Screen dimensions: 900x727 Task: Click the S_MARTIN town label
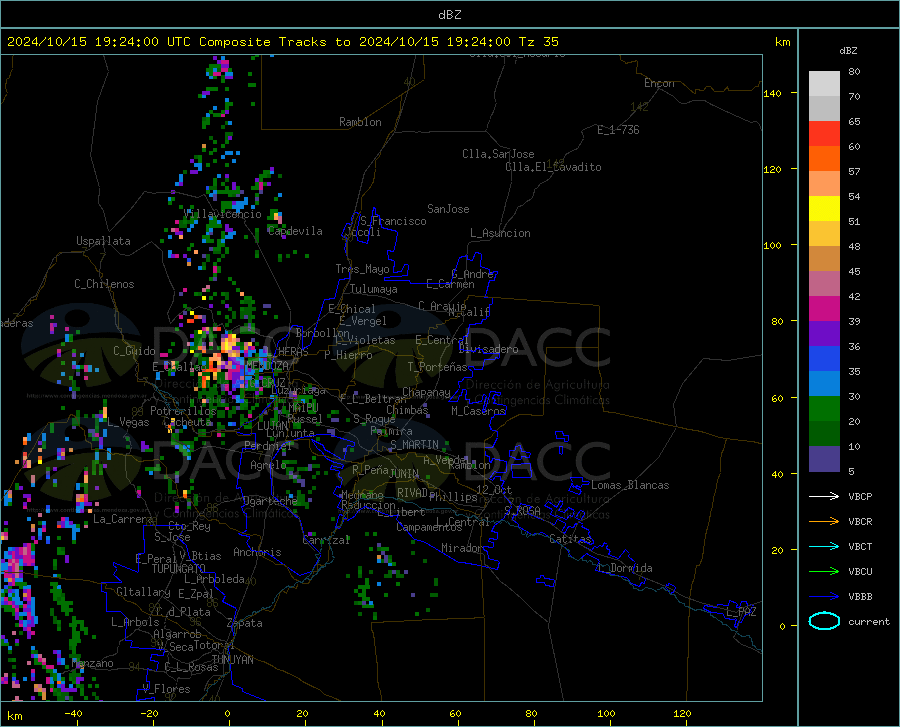[x=414, y=445]
